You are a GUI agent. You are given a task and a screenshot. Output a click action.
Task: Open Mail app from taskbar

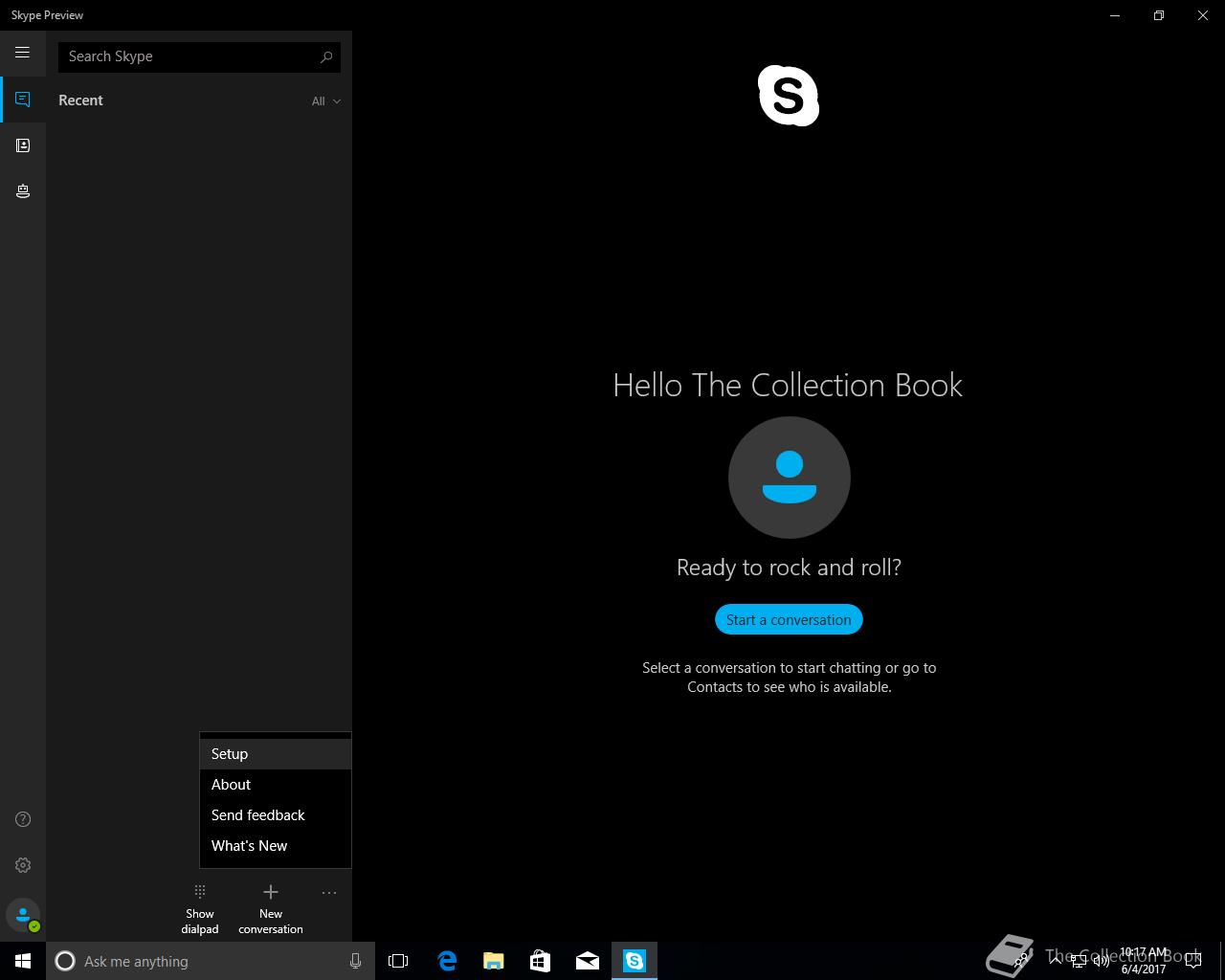[588, 961]
